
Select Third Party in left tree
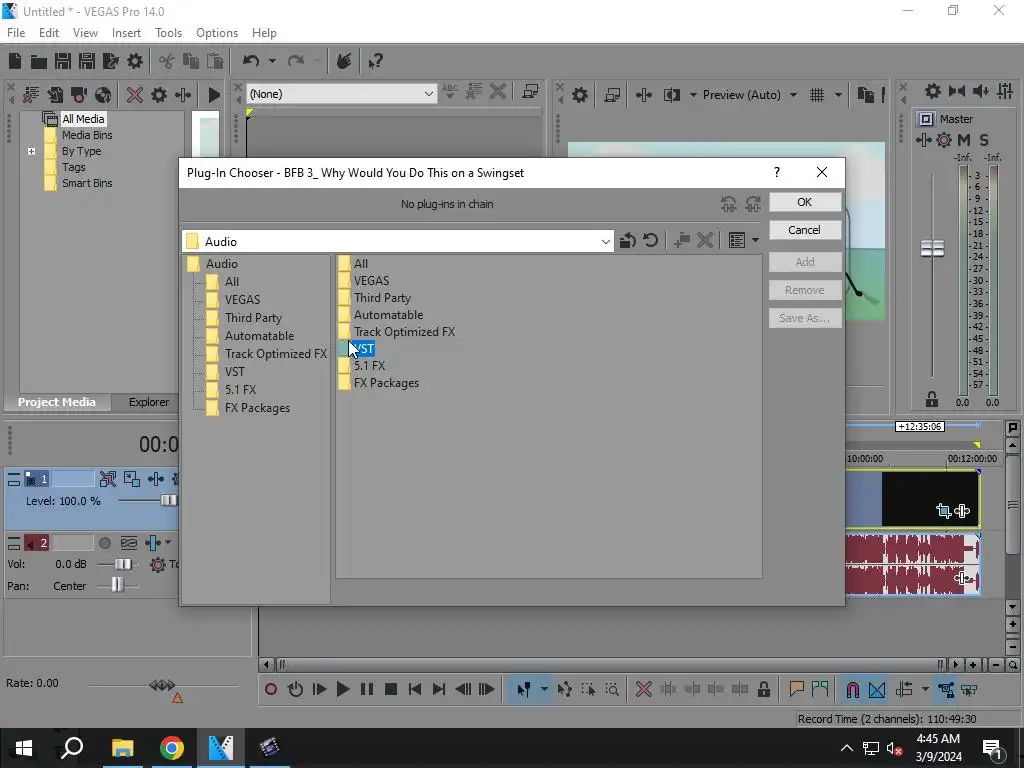point(253,318)
